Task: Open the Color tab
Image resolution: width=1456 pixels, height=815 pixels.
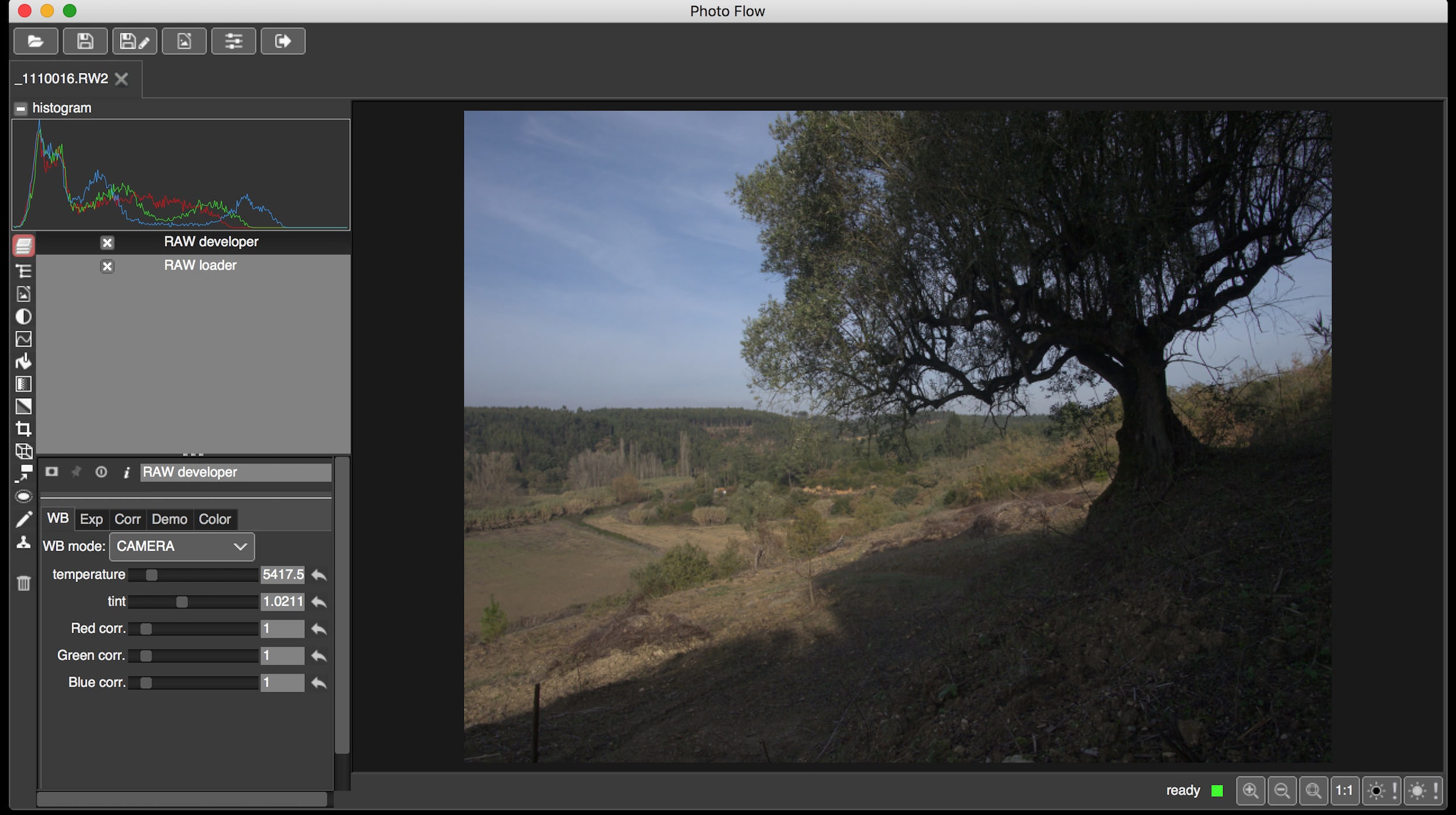Action: [215, 519]
